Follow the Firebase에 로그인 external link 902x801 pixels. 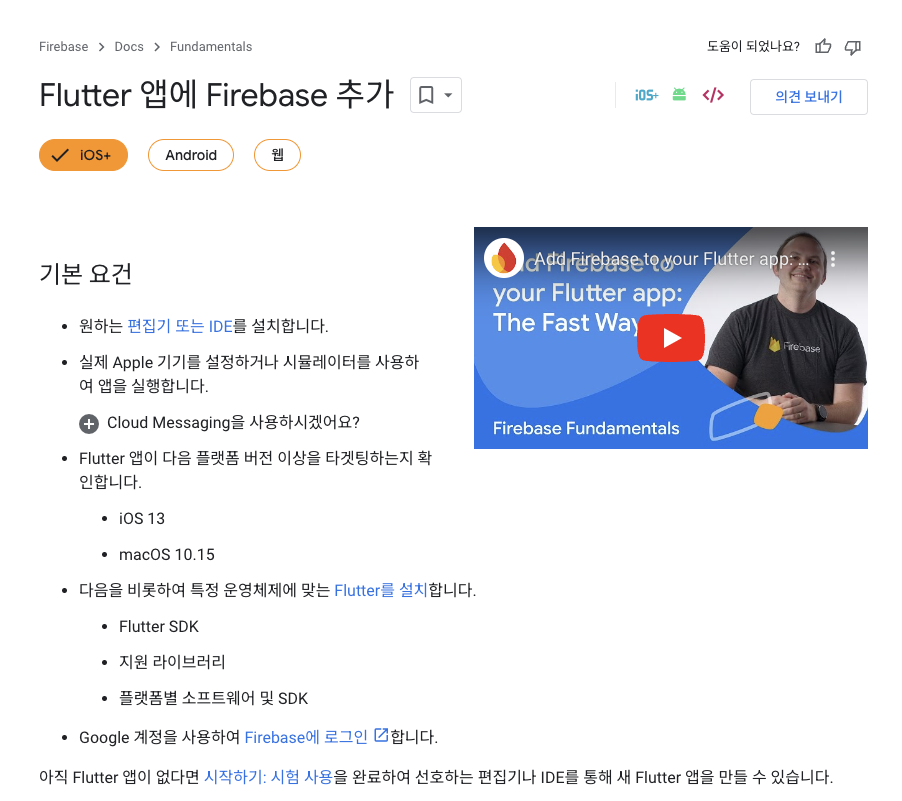coord(317,737)
